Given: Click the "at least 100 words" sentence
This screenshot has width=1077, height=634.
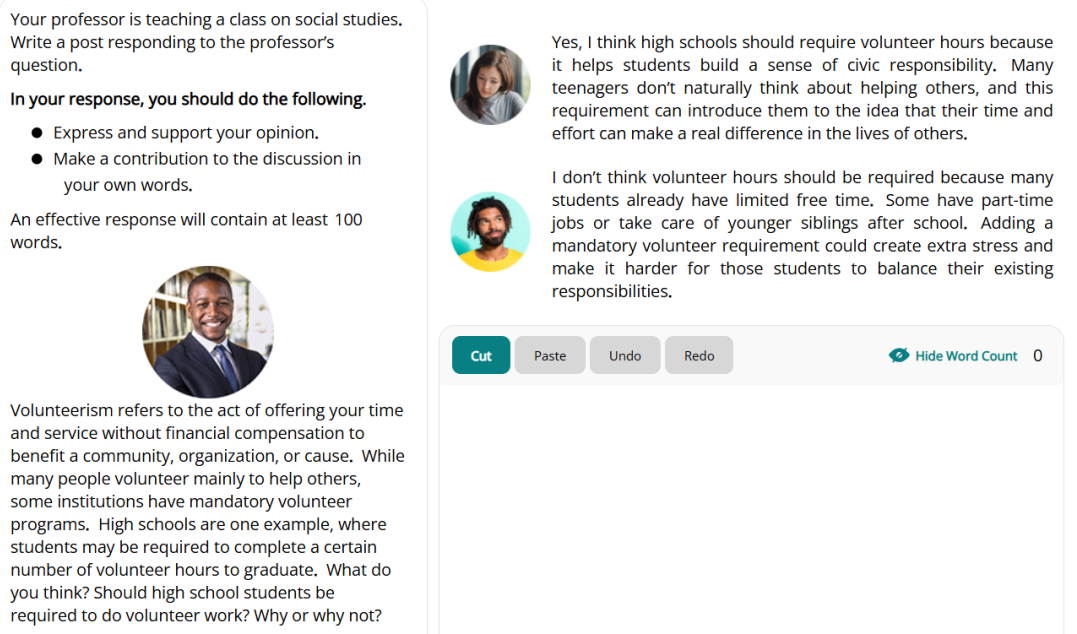Looking at the screenshot, I should tap(186, 230).
